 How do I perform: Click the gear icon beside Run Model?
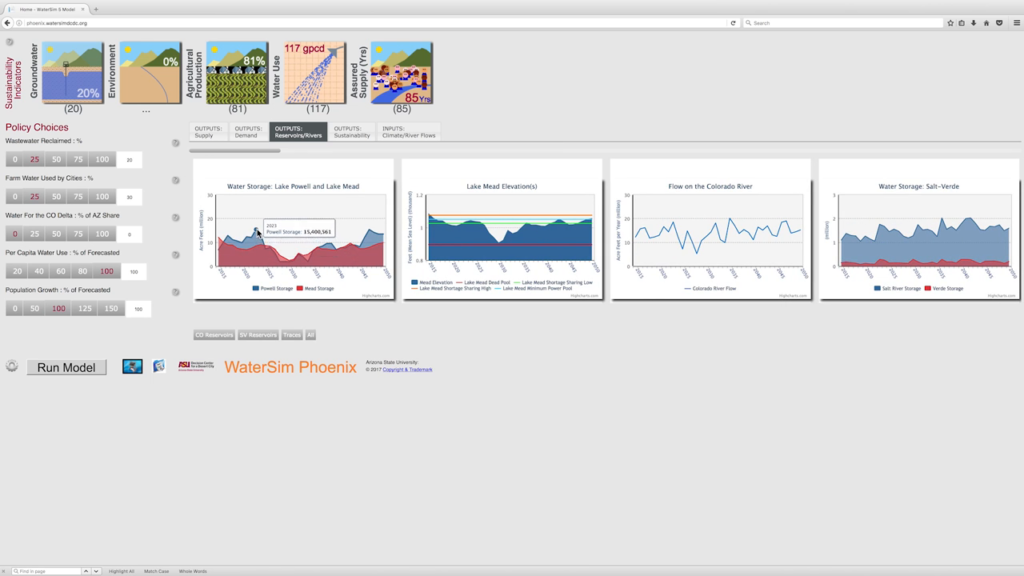coord(12,366)
